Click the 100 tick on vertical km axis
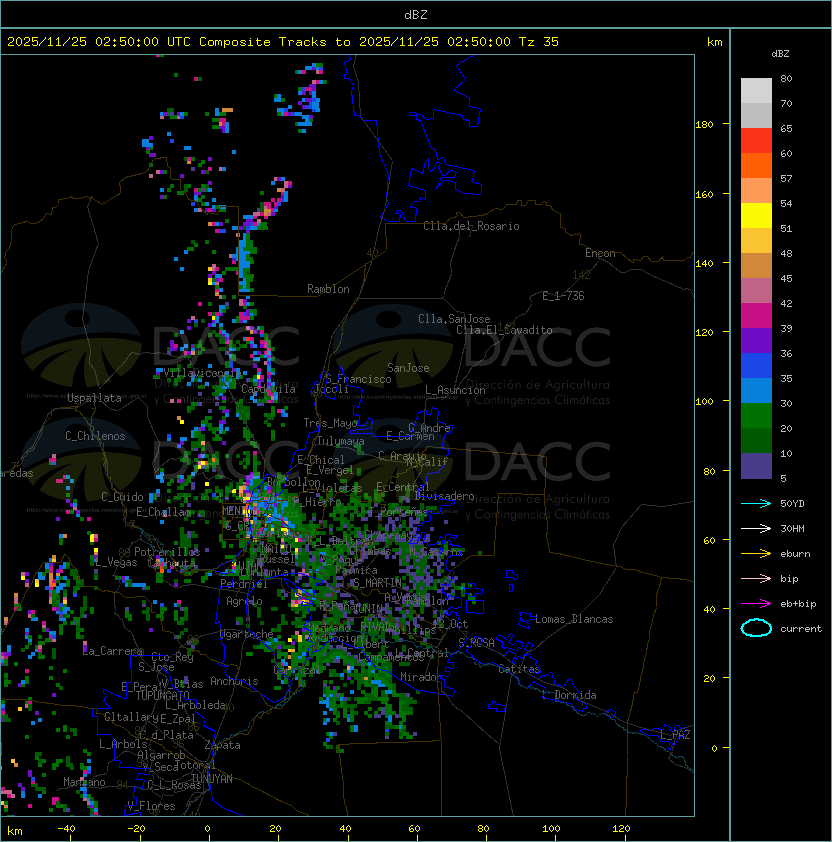Image resolution: width=832 pixels, height=842 pixels. pyautogui.click(x=704, y=401)
